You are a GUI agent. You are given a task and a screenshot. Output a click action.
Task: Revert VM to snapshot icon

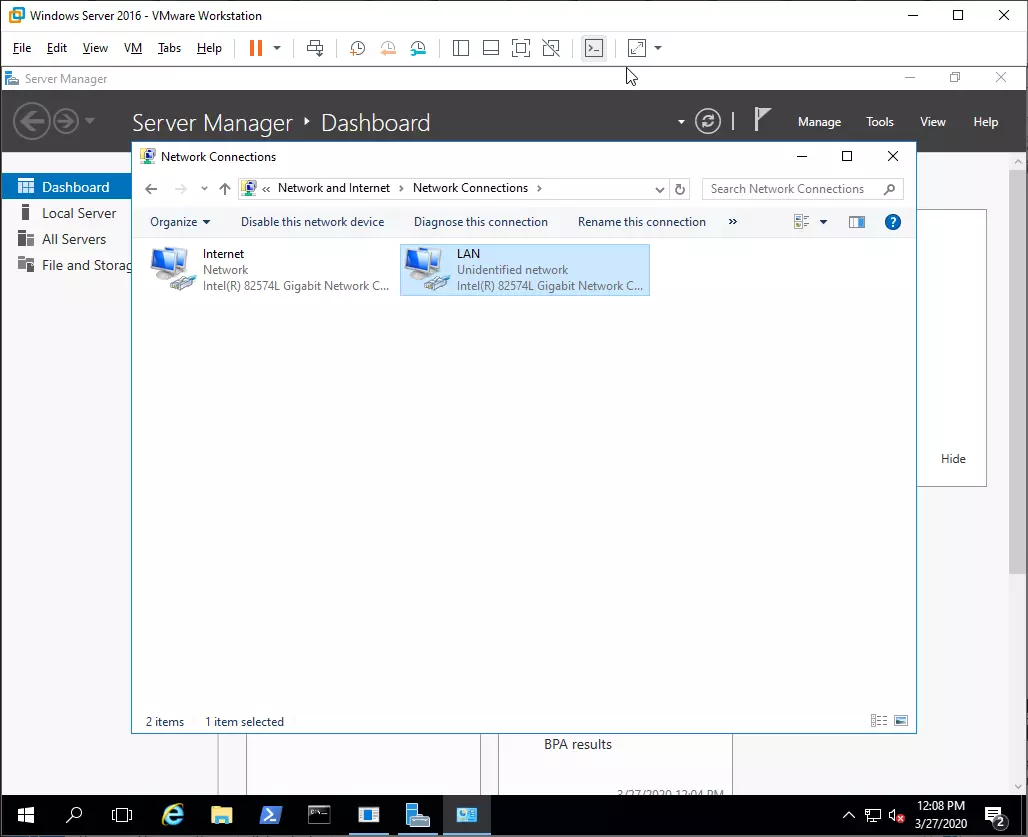point(388,48)
